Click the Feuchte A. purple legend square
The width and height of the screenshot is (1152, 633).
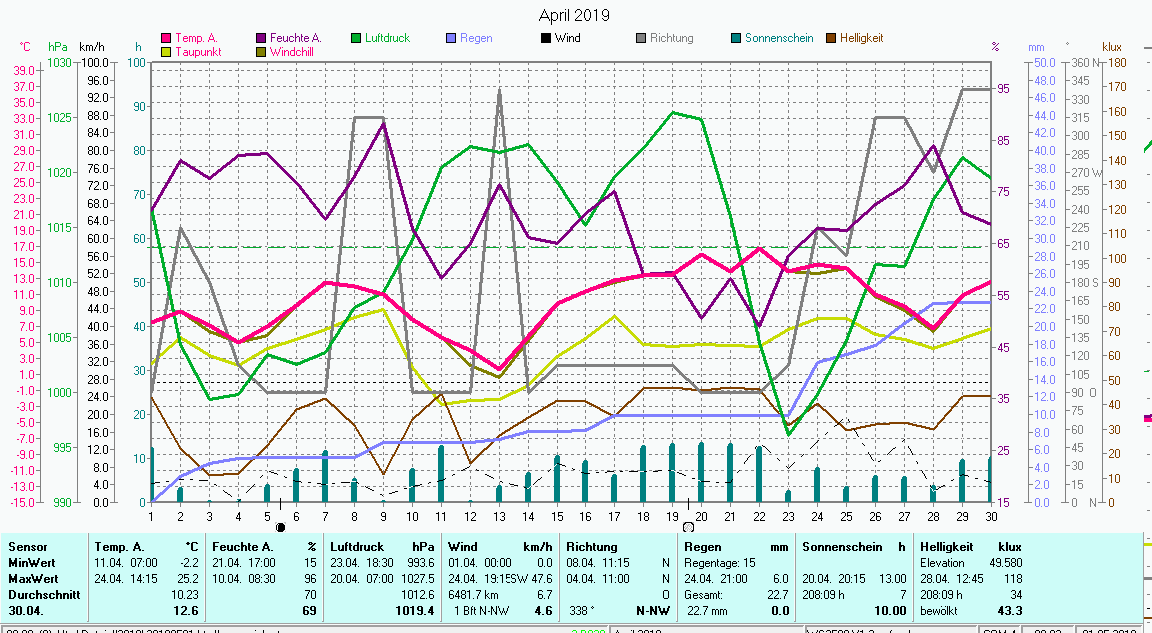click(x=261, y=39)
